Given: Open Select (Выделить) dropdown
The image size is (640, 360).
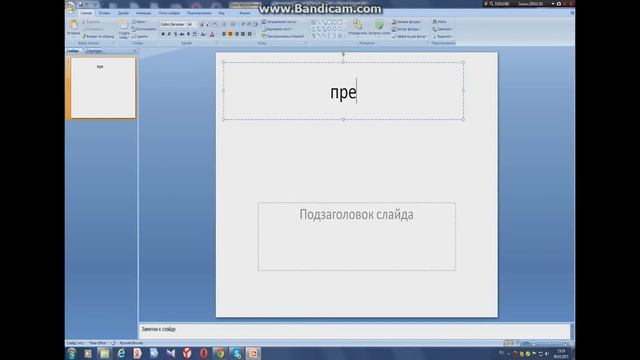Looking at the screenshot, I should click(443, 36).
